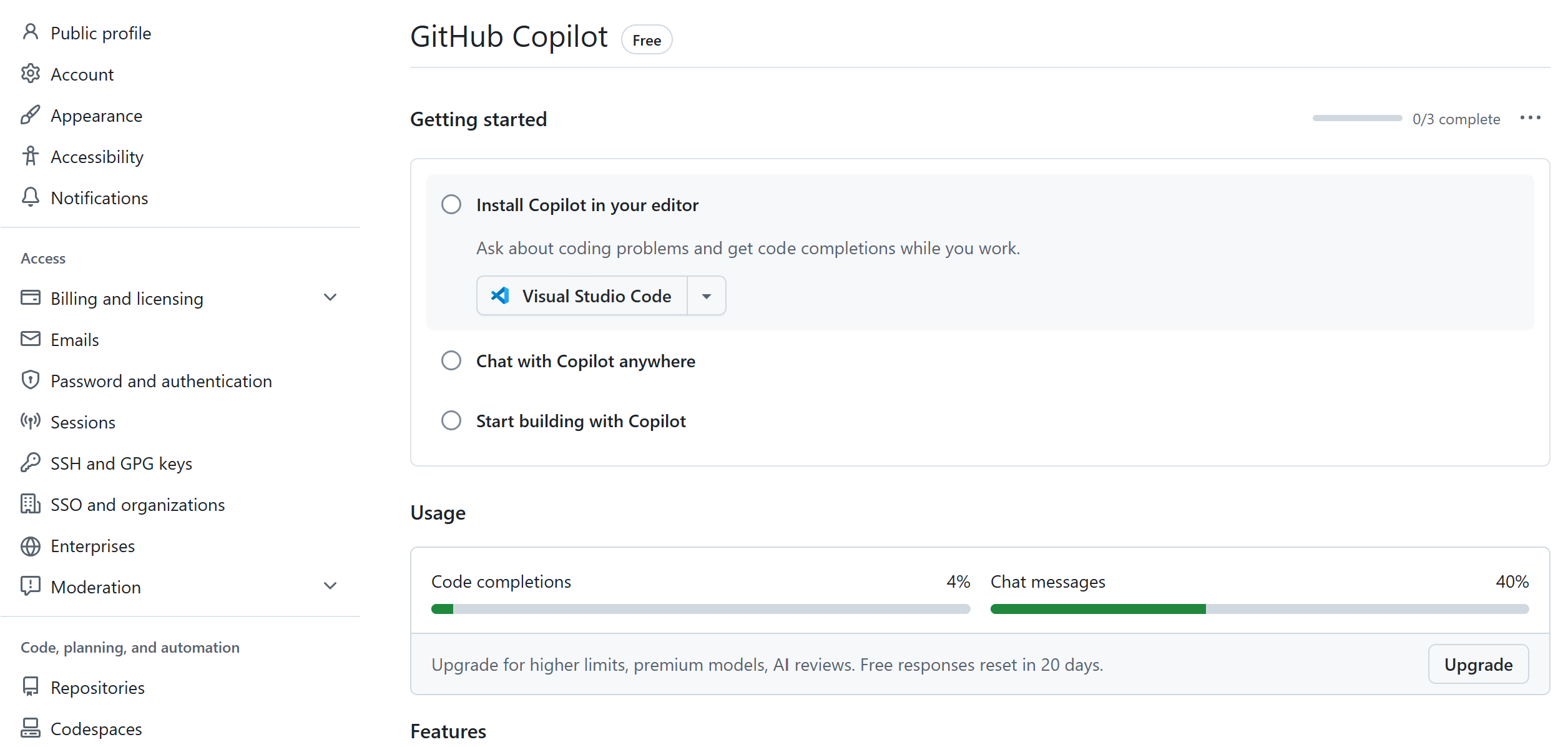Click the Visual Studio Code button
1568x747 pixels.
582,296
